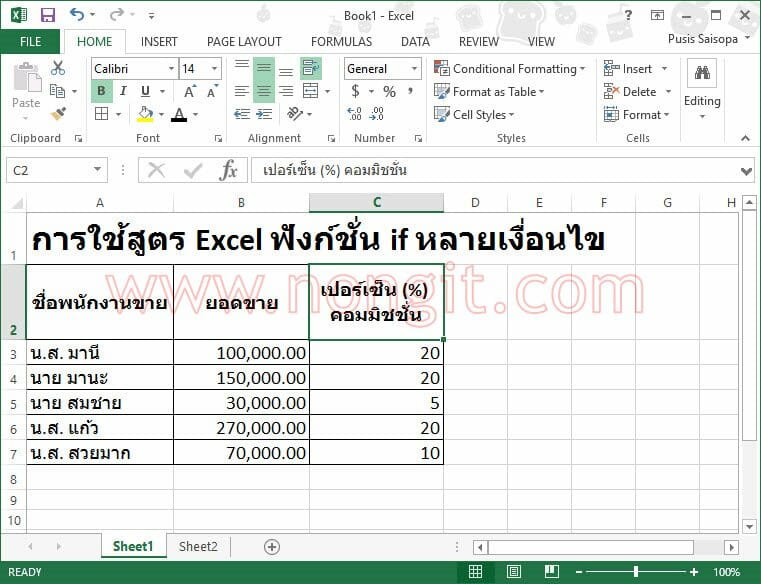Toggle Underline formatting
Screen dimensions: 761x584
click(x=145, y=91)
